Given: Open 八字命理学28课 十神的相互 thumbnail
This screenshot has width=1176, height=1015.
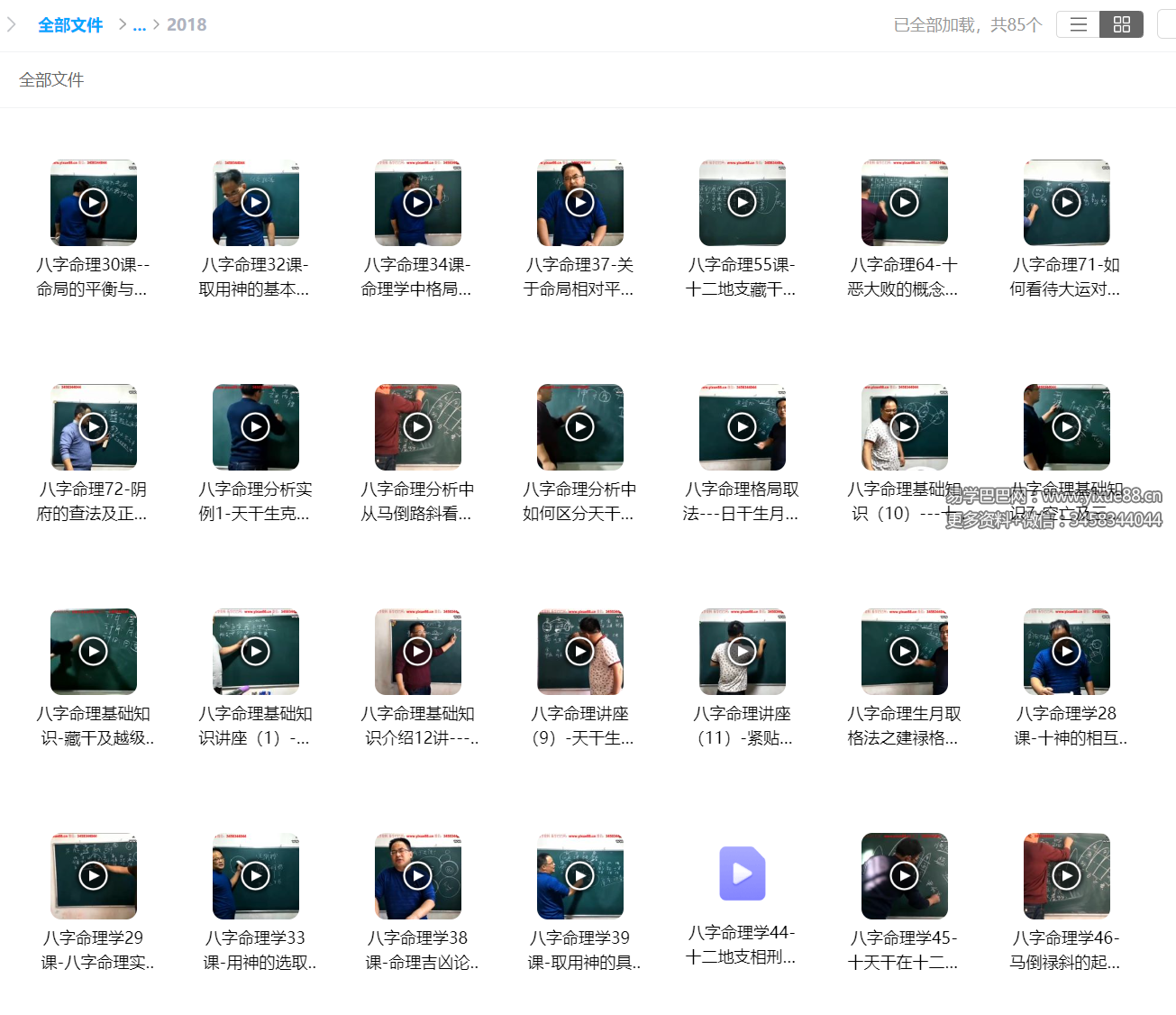Looking at the screenshot, I should tap(1067, 652).
